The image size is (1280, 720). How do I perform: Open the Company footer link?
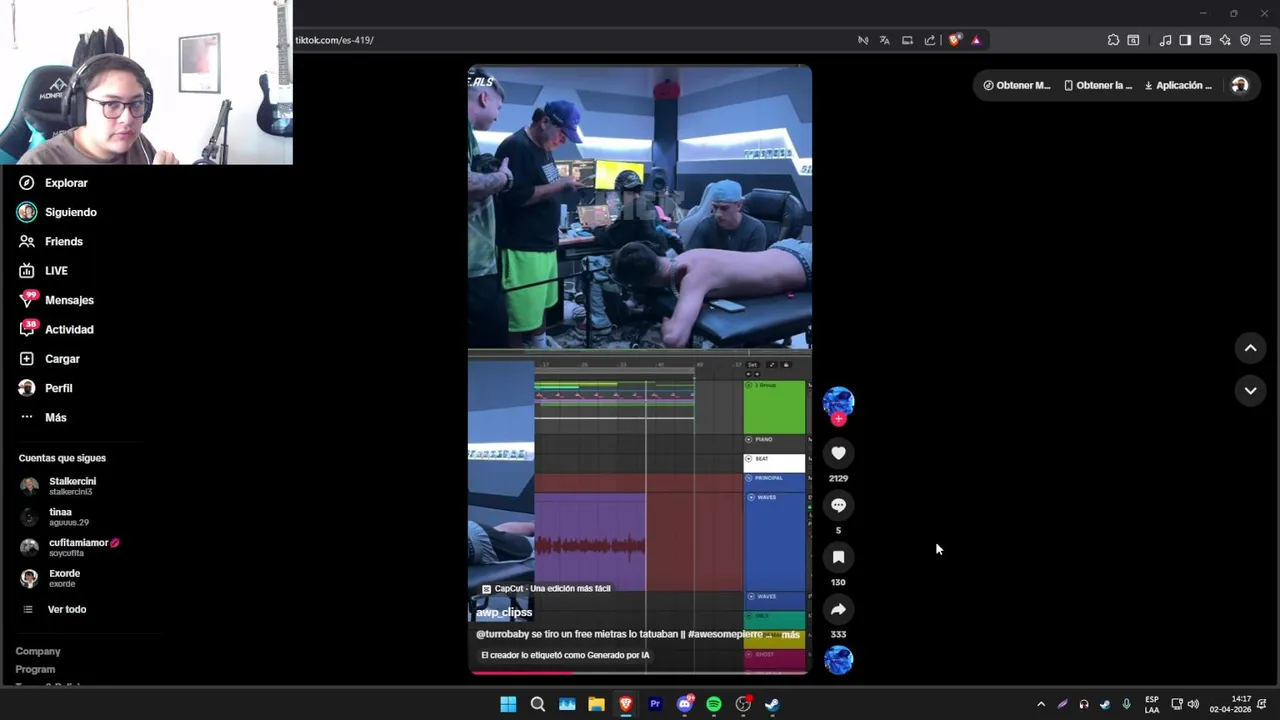tap(38, 651)
